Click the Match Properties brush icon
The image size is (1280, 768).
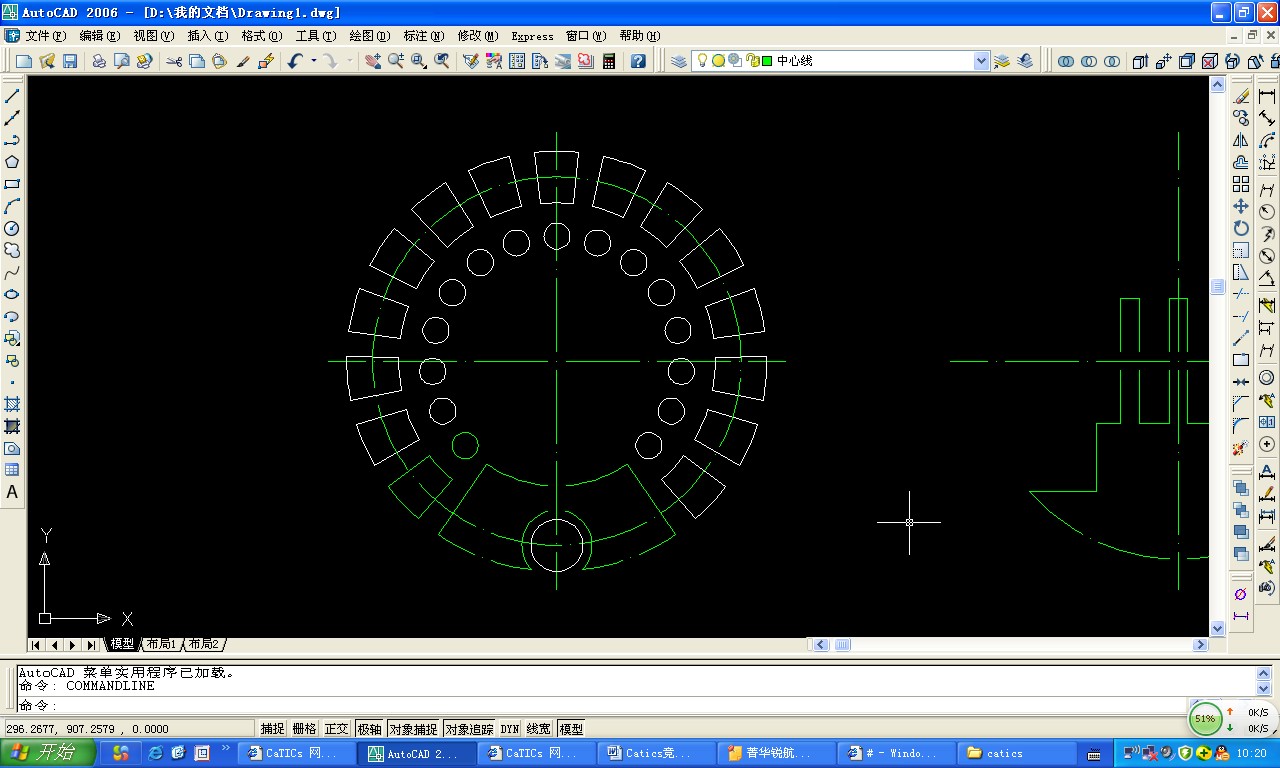click(242, 61)
